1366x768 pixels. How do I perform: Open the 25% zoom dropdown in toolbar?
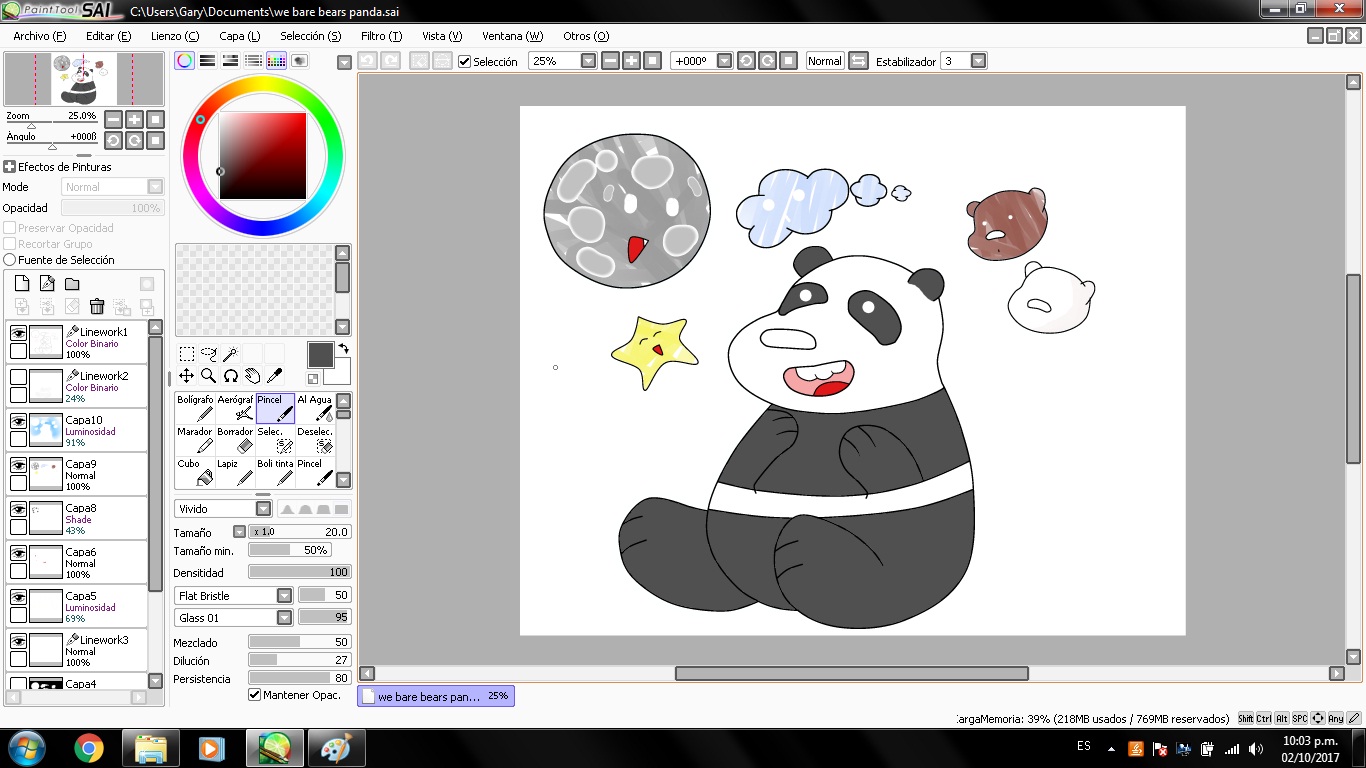[588, 61]
